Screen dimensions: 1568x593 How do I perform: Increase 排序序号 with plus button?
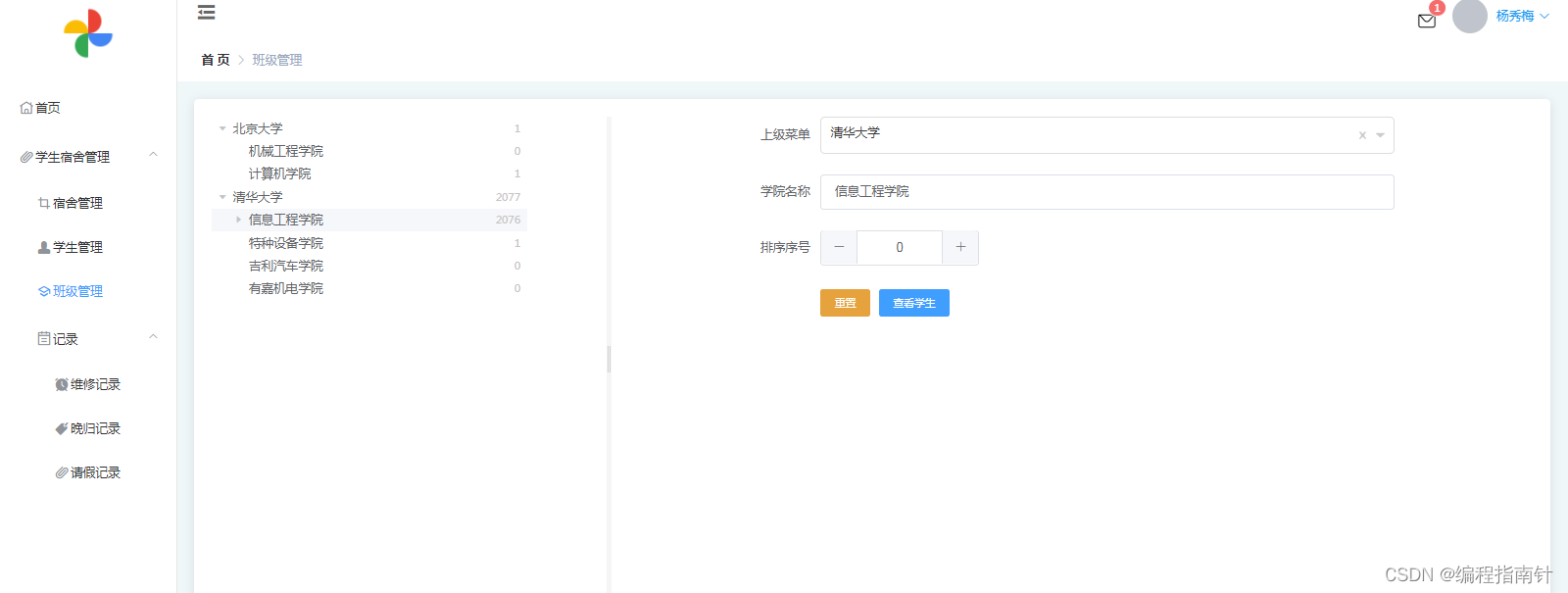960,248
